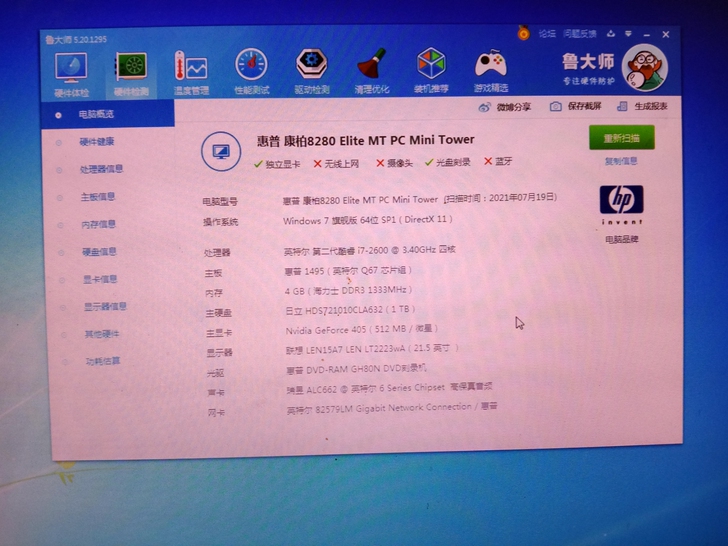Open 装机推荐 cube icon
The height and width of the screenshot is (546, 728).
pos(431,70)
